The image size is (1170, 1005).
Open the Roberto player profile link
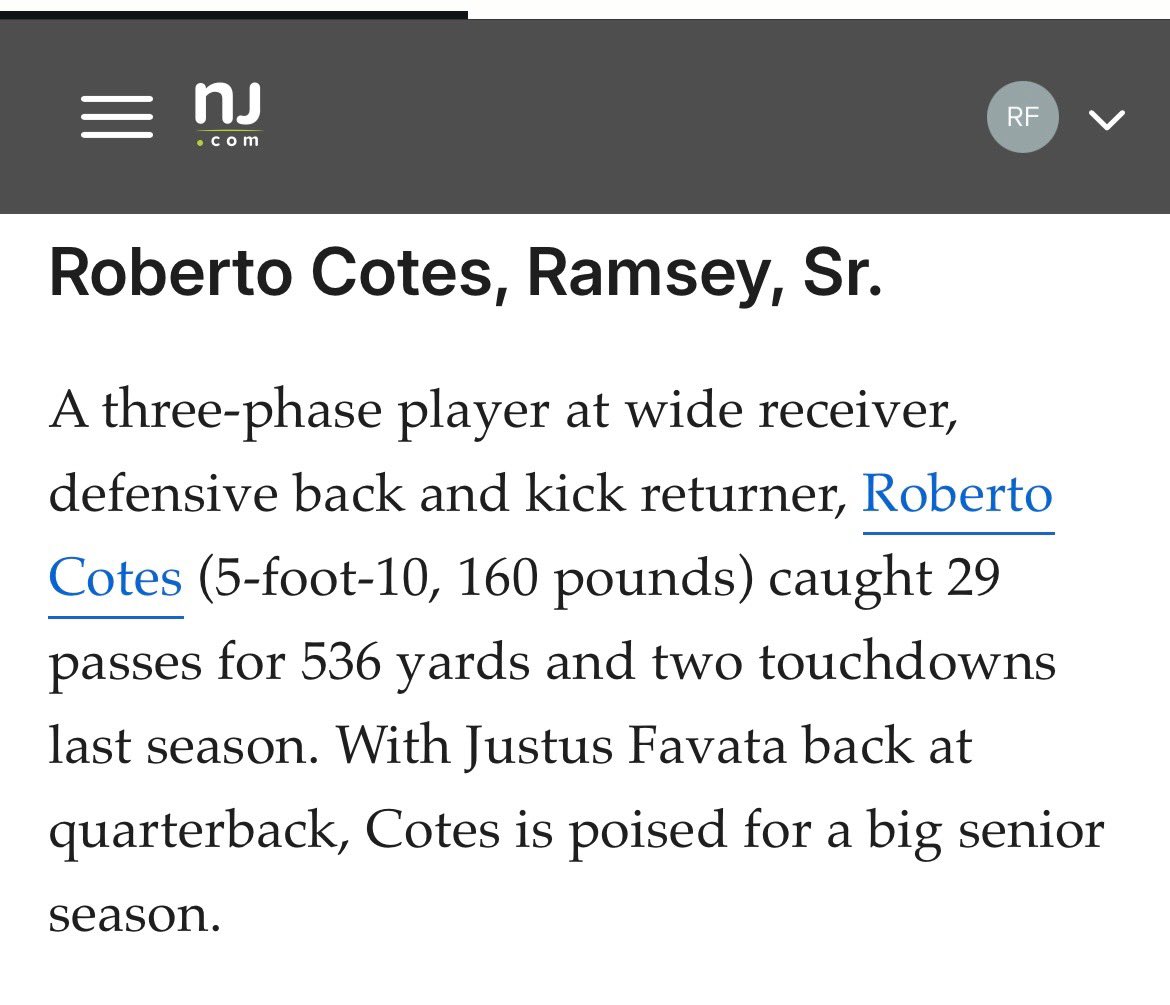(957, 495)
